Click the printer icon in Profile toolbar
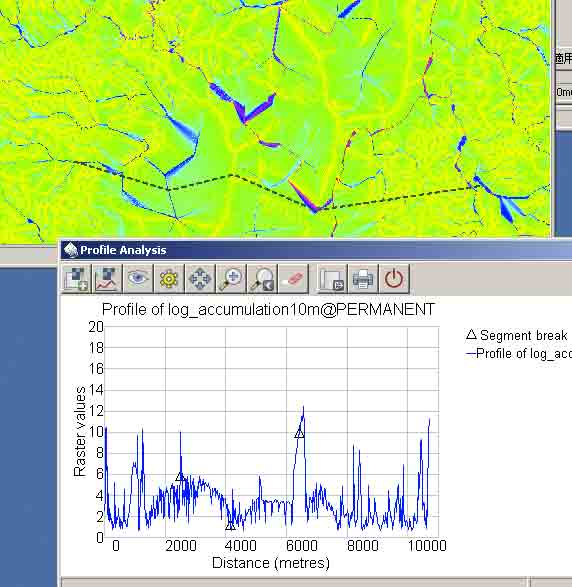This screenshot has height=587, width=572. (363, 279)
